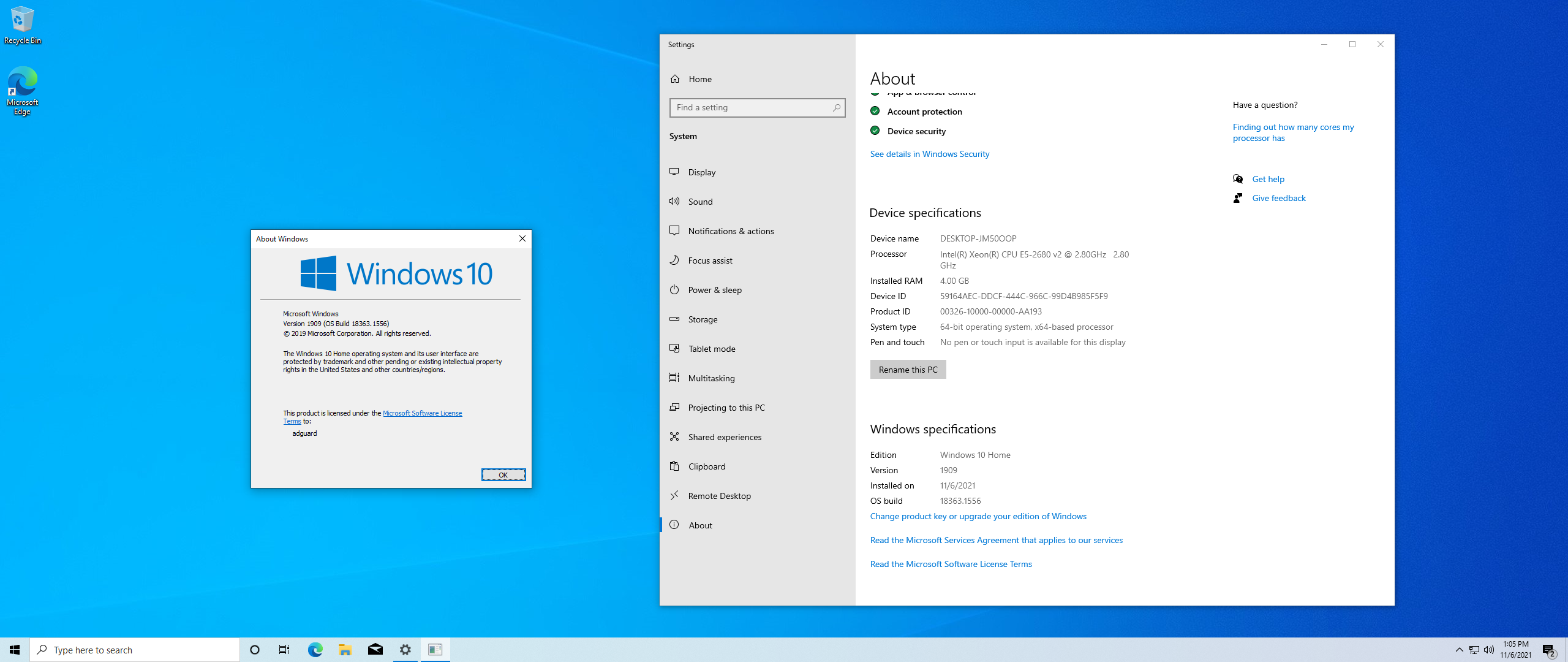This screenshot has height=662, width=1568.
Task: Click Rename this PC button
Action: pos(908,370)
